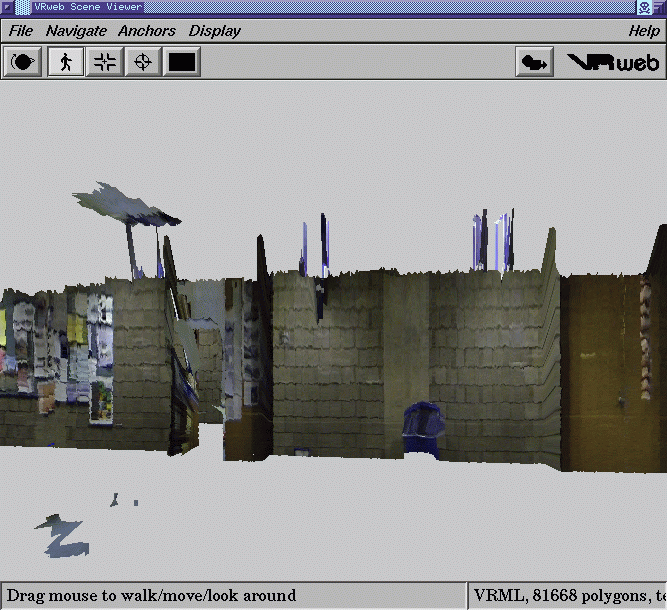Open the File menu
Image resolution: width=667 pixels, height=610 pixels.
(x=21, y=31)
